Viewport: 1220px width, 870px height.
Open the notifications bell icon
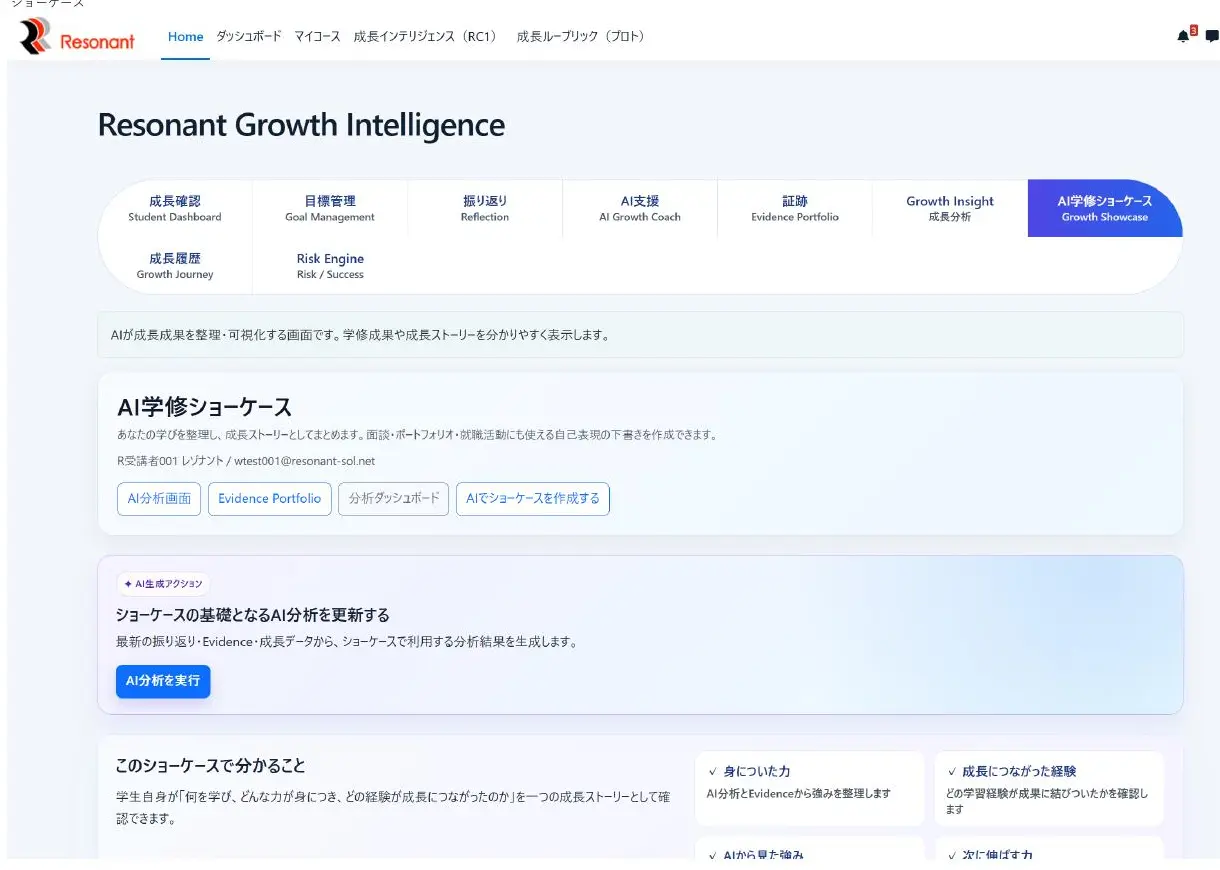(x=1183, y=36)
